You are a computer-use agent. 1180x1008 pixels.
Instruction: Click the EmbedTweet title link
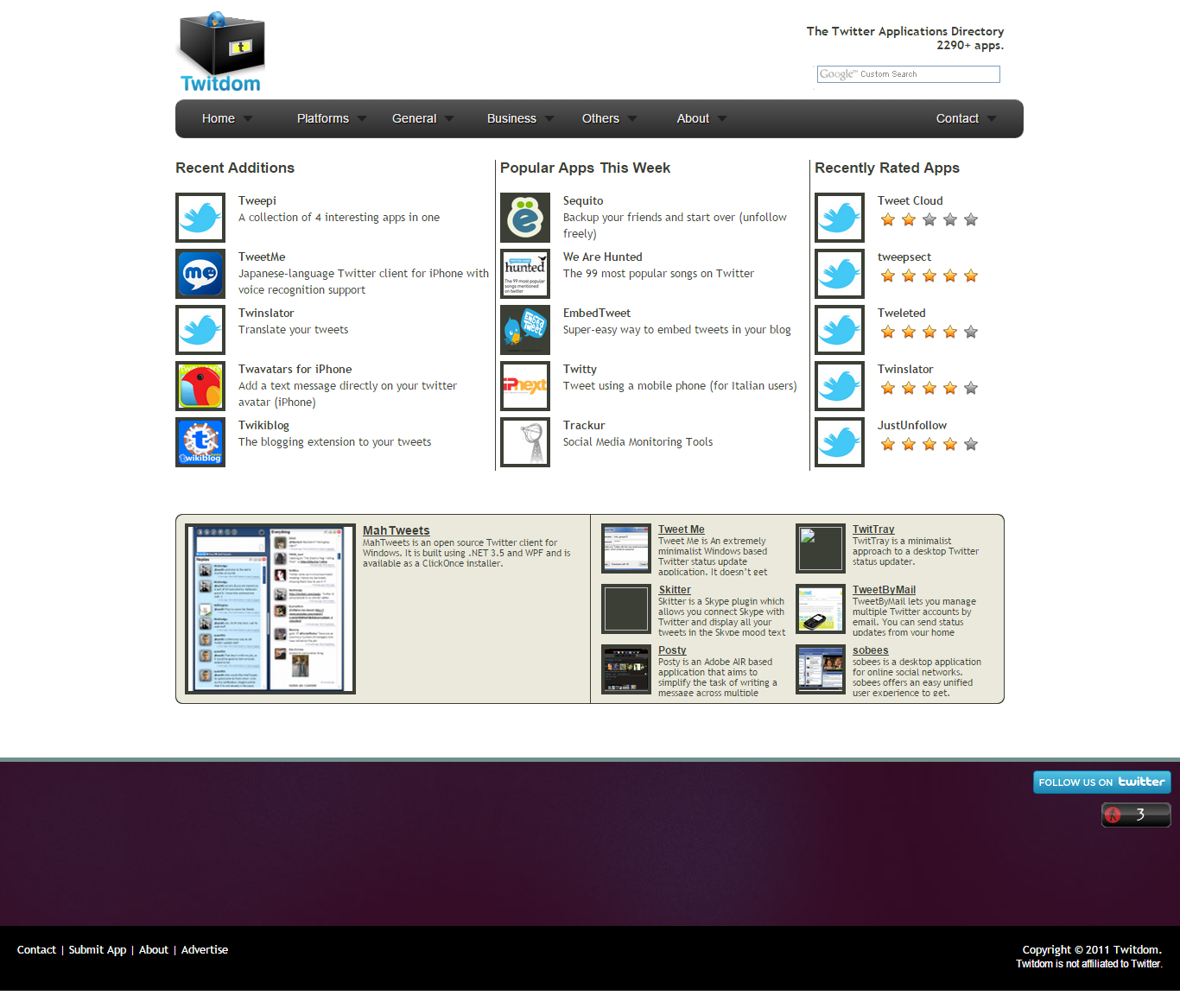(597, 313)
